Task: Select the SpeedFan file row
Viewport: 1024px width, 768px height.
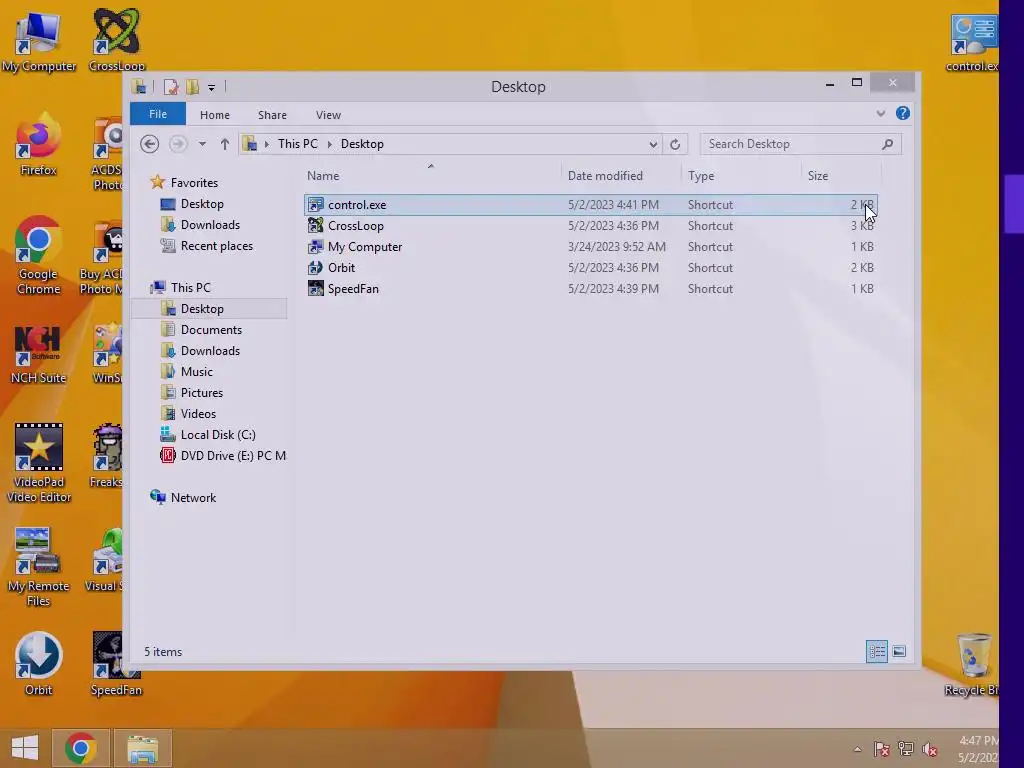Action: 590,288
